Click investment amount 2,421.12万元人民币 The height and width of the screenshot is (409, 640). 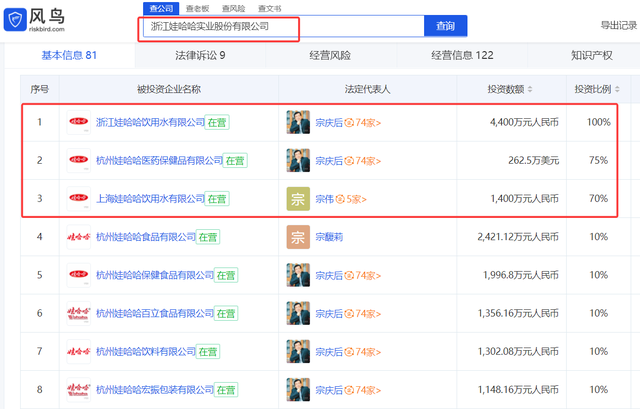coord(518,237)
